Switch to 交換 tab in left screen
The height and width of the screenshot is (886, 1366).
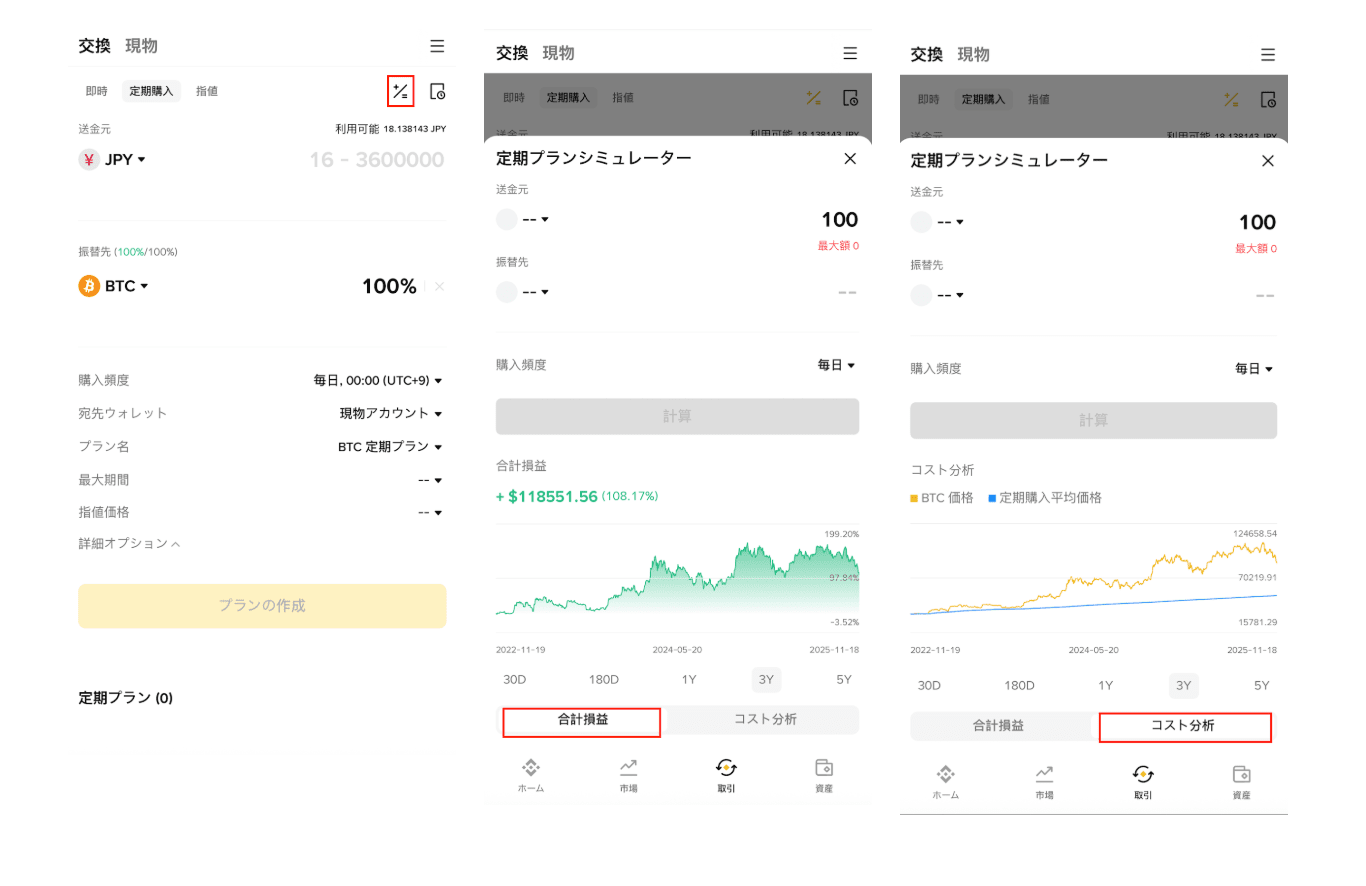(95, 46)
